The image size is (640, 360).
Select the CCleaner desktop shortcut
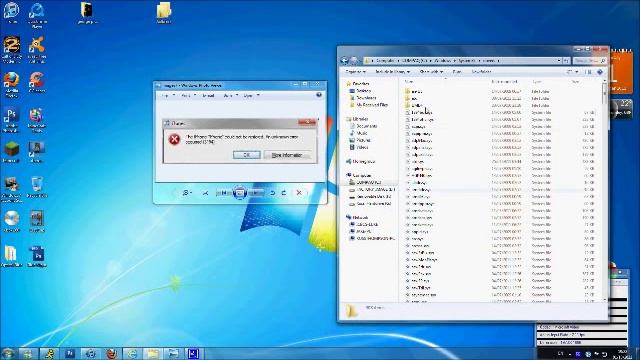[37, 82]
